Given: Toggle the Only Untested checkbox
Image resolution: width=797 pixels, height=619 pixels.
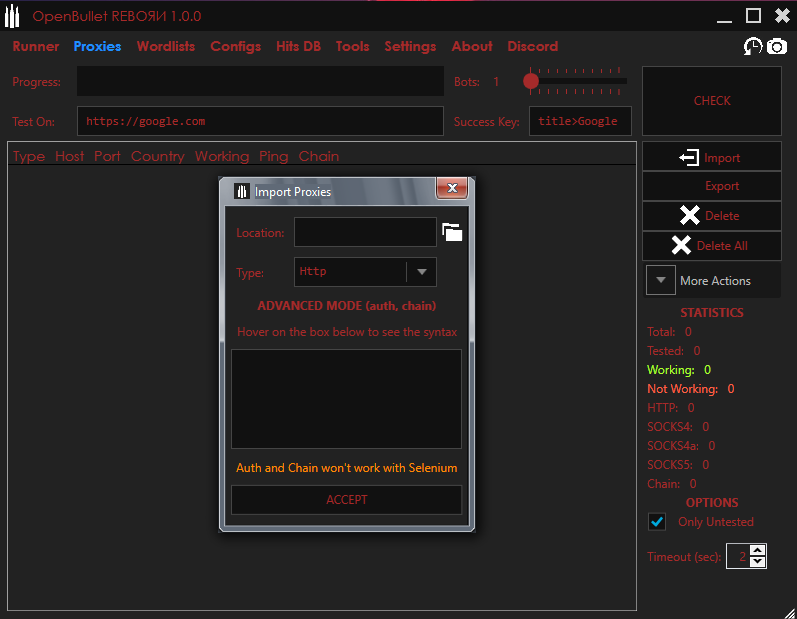Looking at the screenshot, I should (x=657, y=521).
